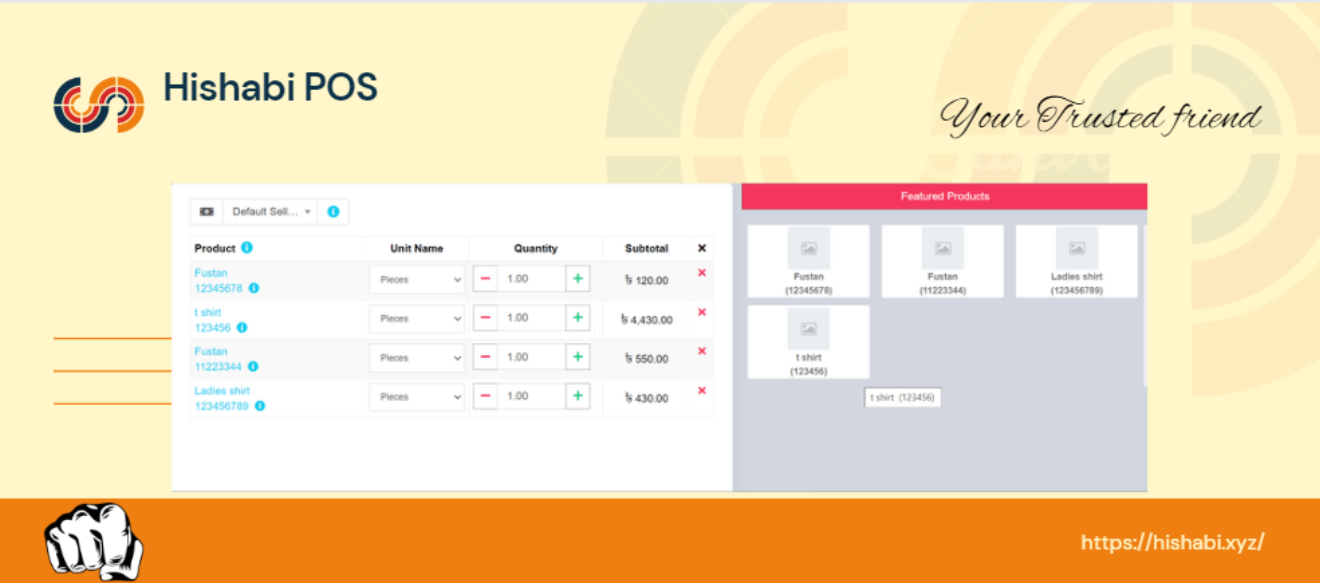1320x583 pixels.
Task: Click the Featured Products header bar
Action: point(944,196)
